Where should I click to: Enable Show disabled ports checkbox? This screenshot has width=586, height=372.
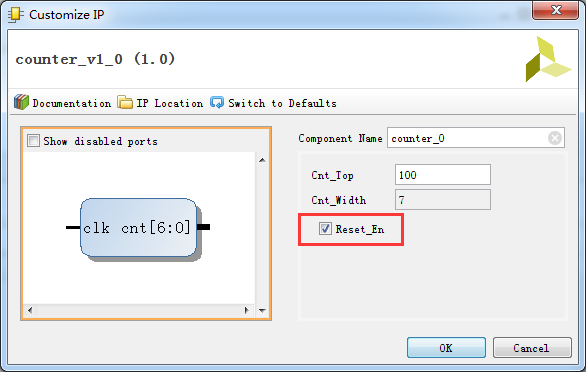(33, 141)
